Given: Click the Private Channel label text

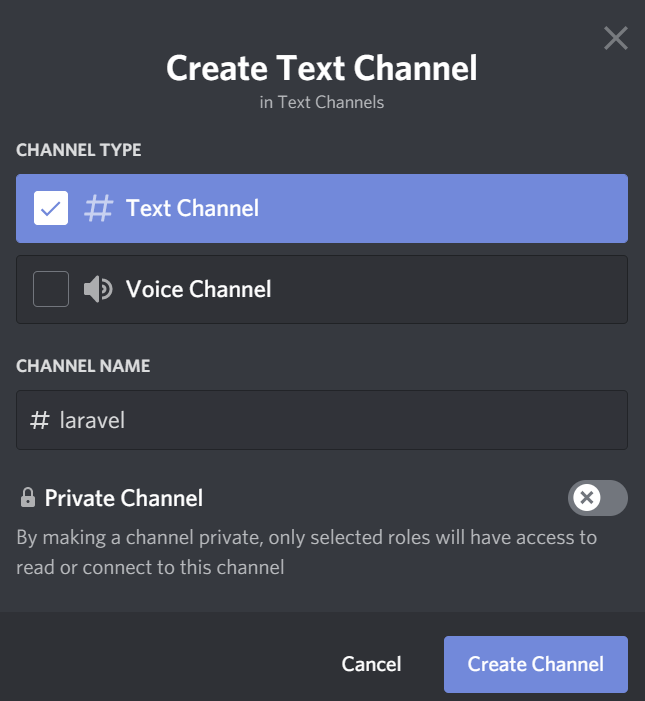Looking at the screenshot, I should click(124, 498).
